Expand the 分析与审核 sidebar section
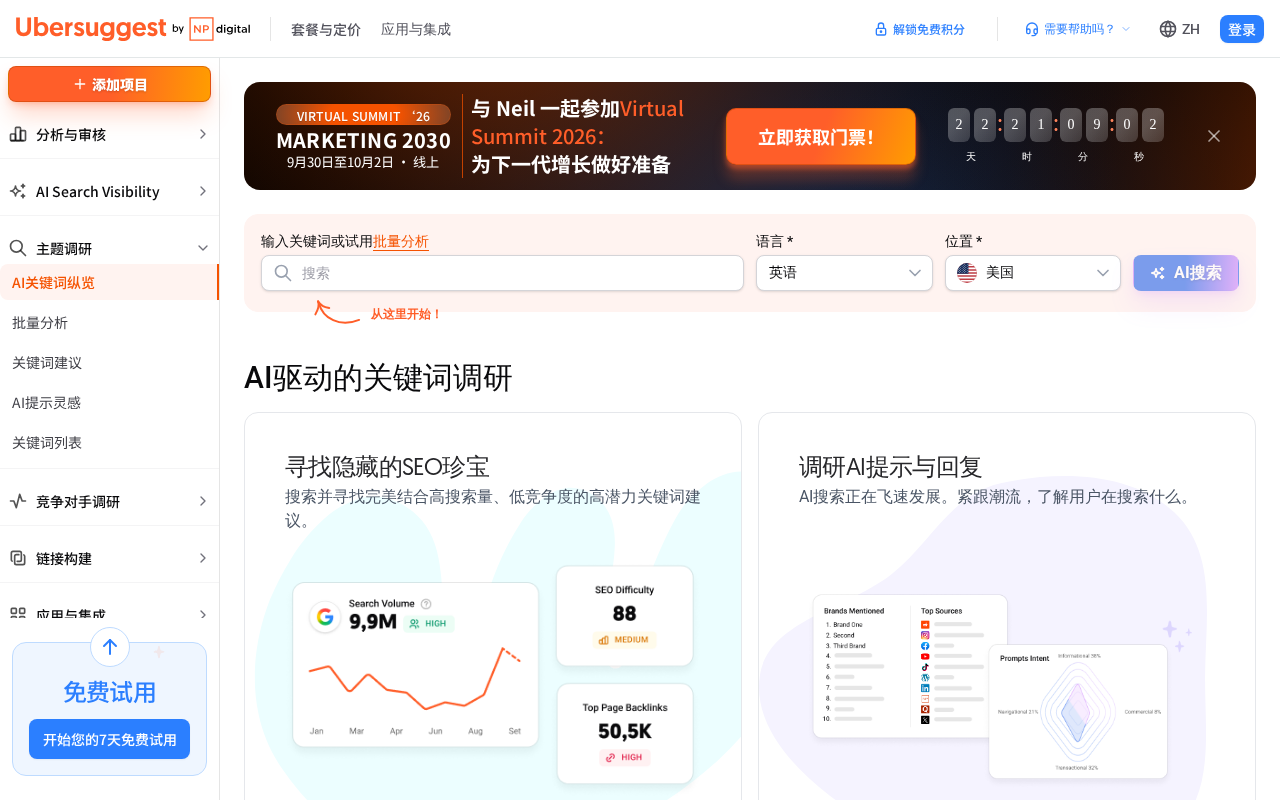 (x=203, y=134)
